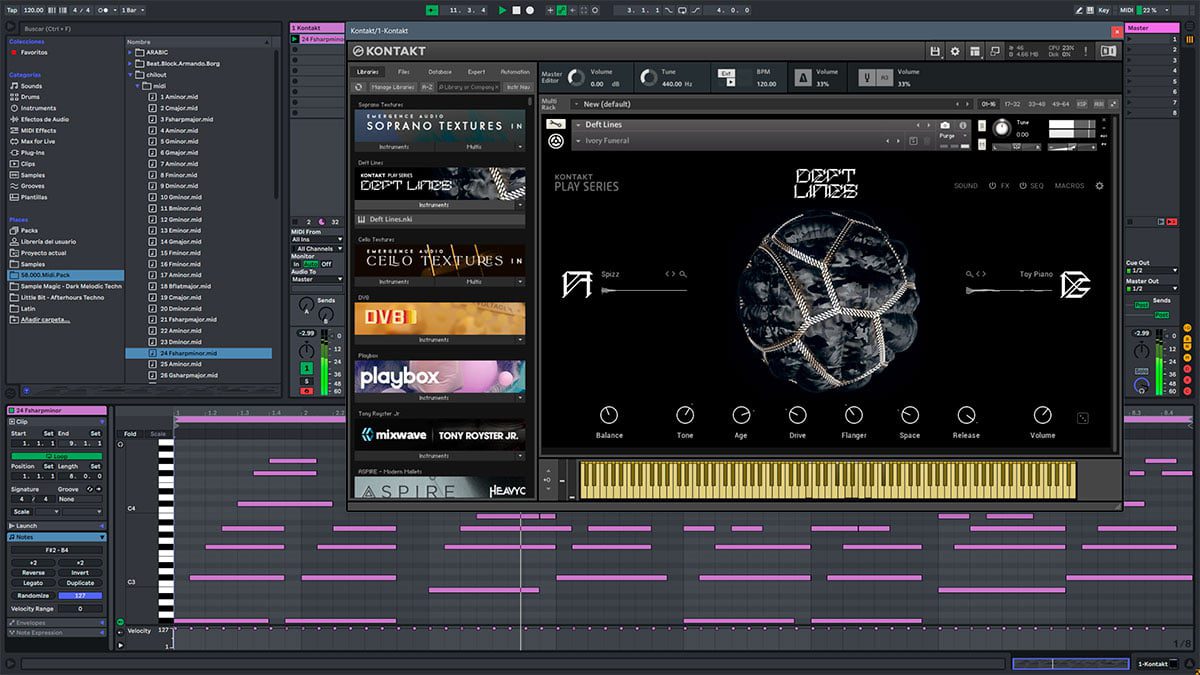Image resolution: width=1200 pixels, height=675 pixels.
Task: Click the Kontakt save disk icon
Action: point(935,51)
